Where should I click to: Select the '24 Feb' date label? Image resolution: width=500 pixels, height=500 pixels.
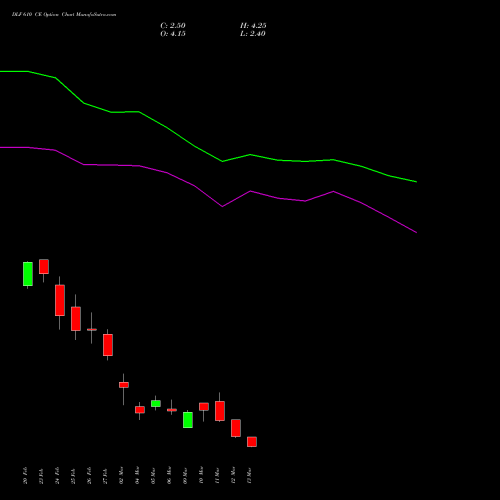(x=58, y=476)
